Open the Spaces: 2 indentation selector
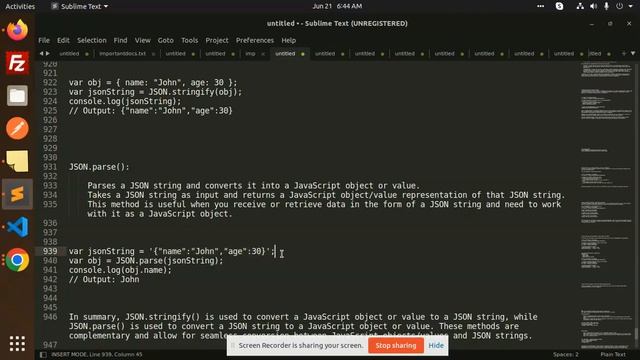This screenshot has height=360, width=640. (x=566, y=354)
